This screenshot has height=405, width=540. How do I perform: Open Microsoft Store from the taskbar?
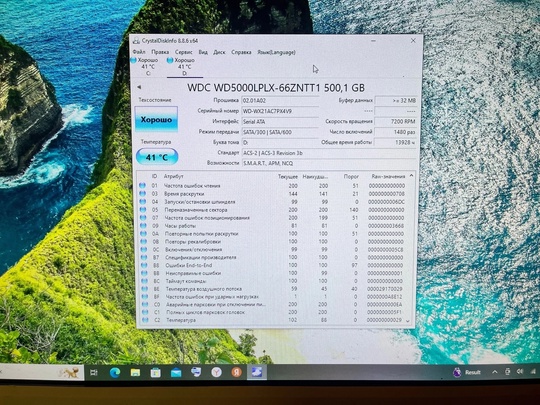tap(156, 372)
